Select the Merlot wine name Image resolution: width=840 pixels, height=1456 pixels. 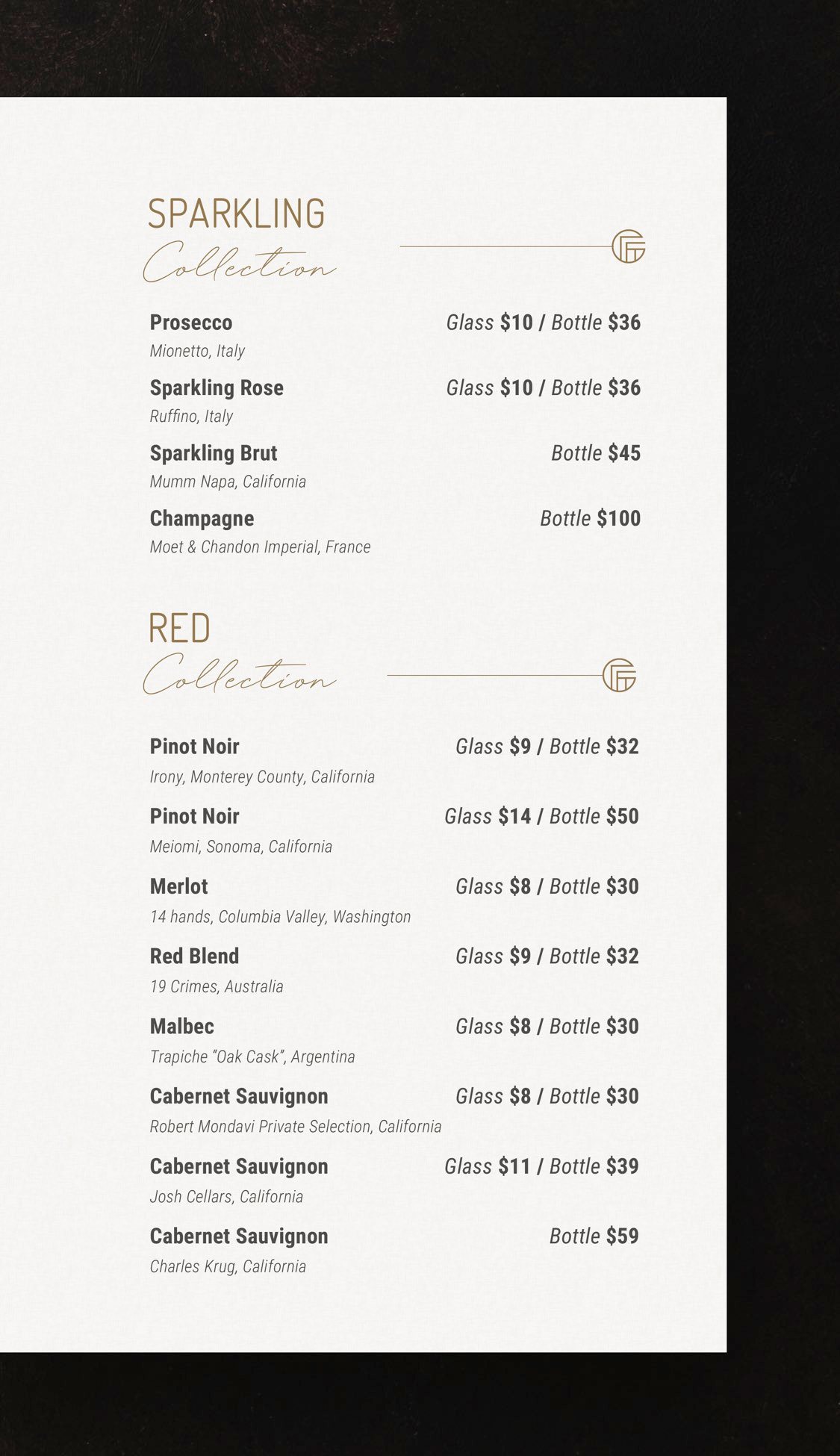pos(179,886)
